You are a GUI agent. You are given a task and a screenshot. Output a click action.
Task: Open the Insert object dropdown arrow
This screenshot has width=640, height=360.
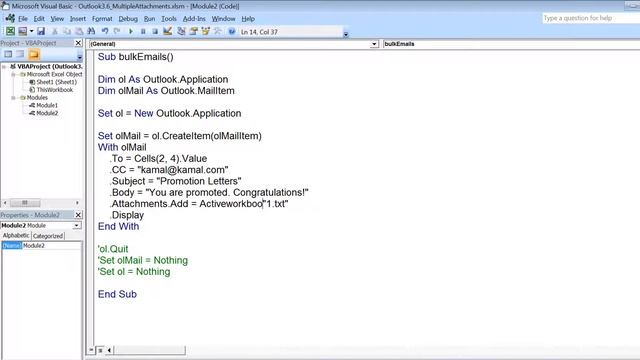tap(31, 31)
